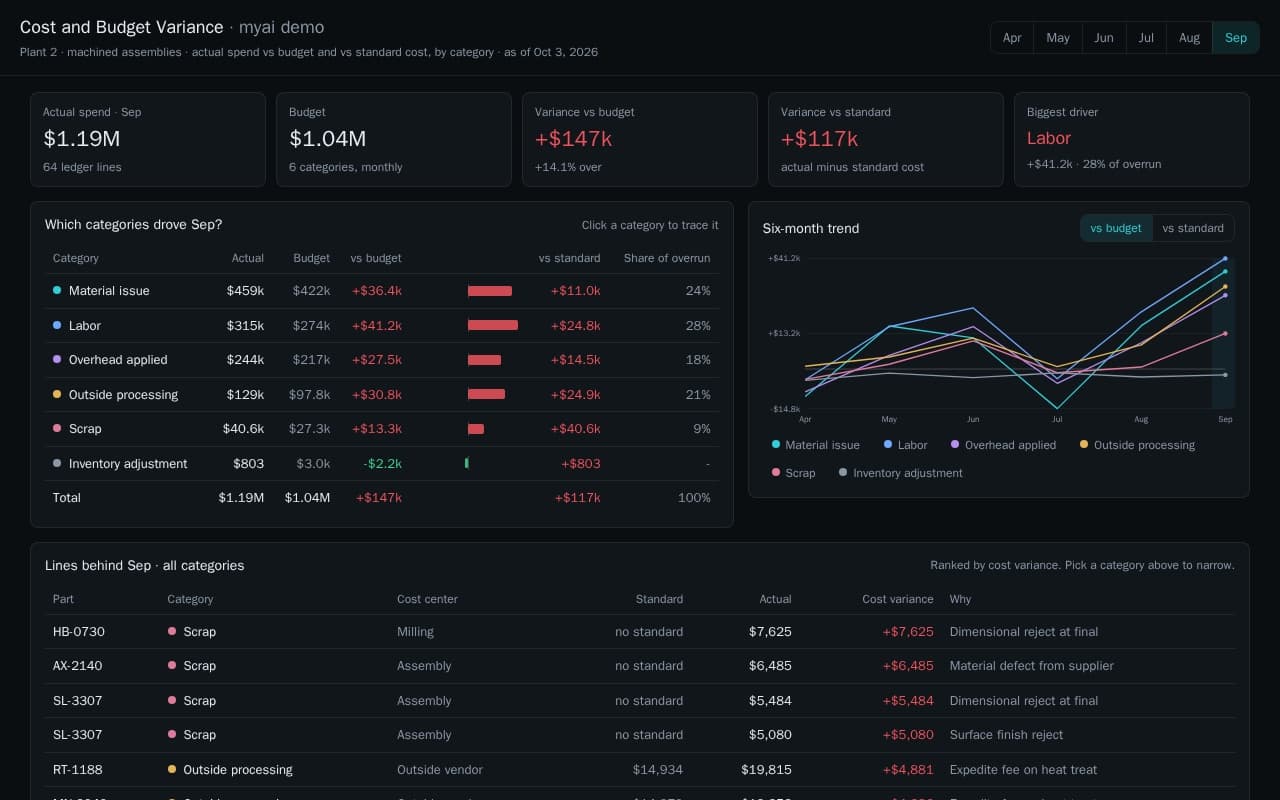Click the $19,815 actual value
The height and width of the screenshot is (800, 1280).
tap(766, 770)
